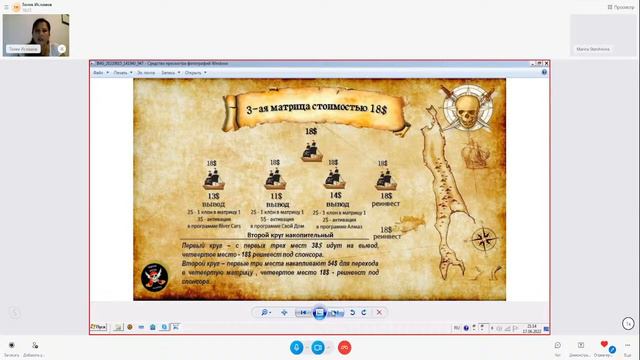Image resolution: width=640 pixels, height=360 pixels.
Task: Open the Открыть menu in photo viewer
Action: coord(193,73)
